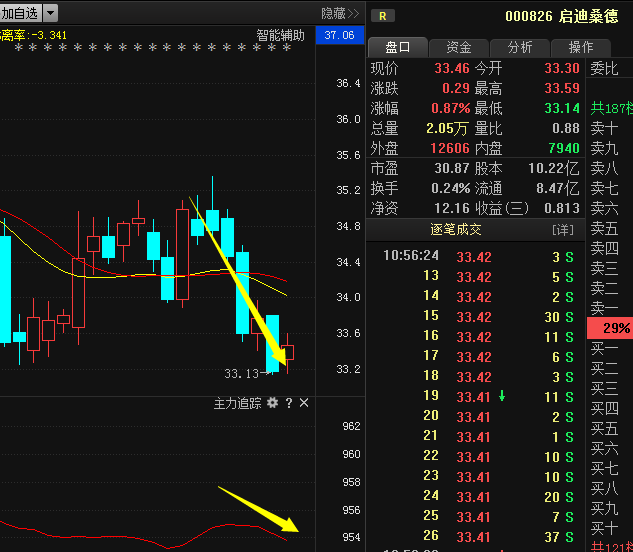Click the red 29% 委比 indicator
The height and width of the screenshot is (552, 633).
tap(610, 328)
